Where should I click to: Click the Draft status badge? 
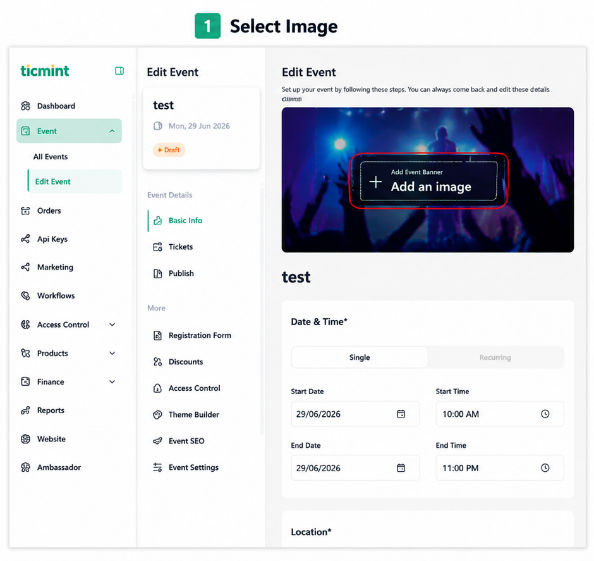coord(169,150)
